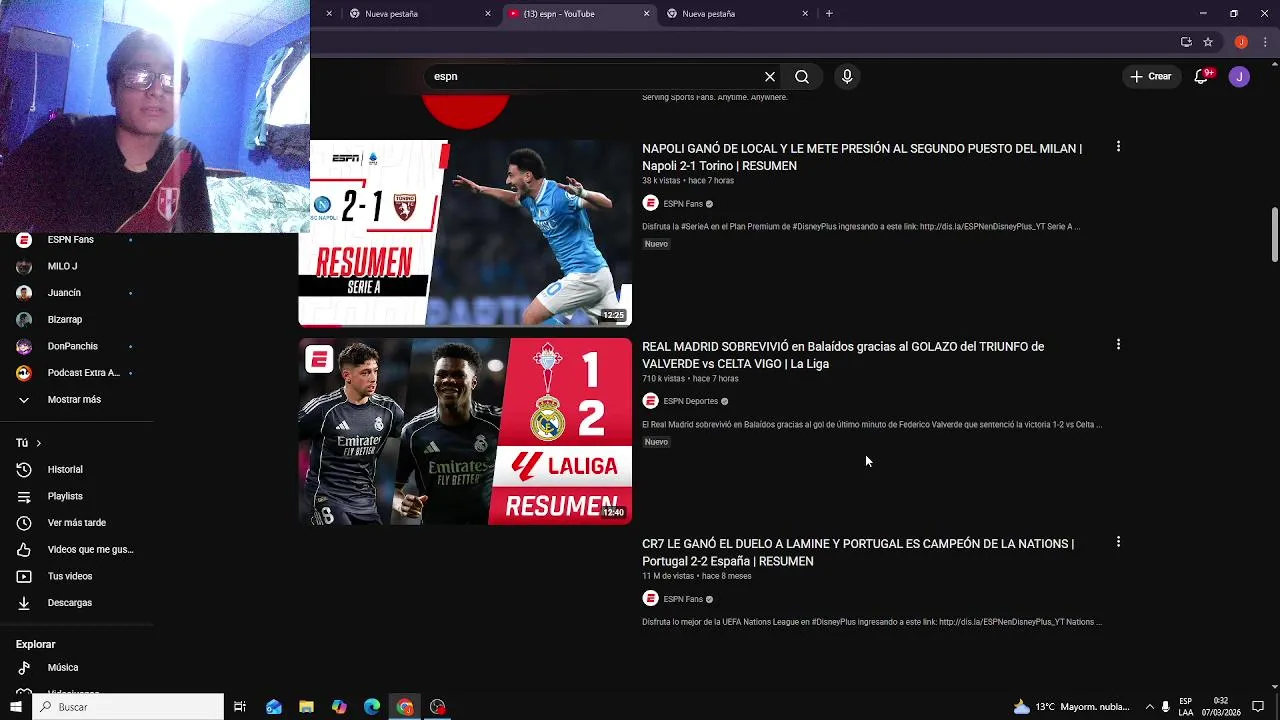Open options for Napoli 2-1 Torino video

click(1118, 146)
